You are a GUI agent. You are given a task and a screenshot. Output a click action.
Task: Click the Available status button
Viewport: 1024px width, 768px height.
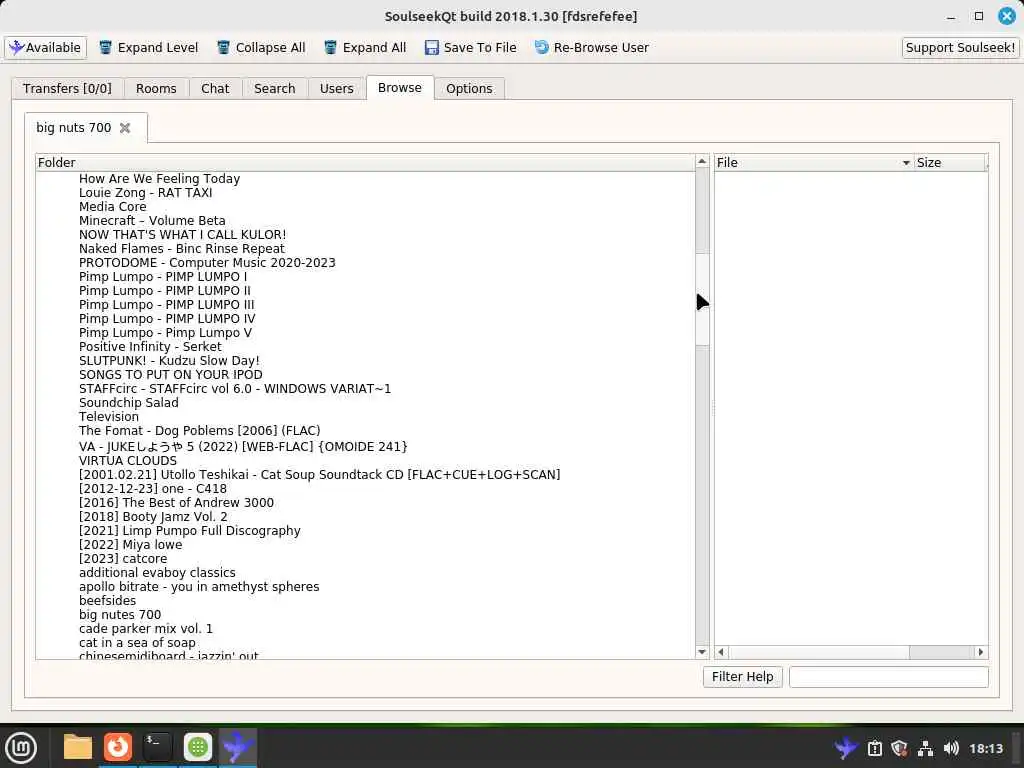(x=46, y=48)
